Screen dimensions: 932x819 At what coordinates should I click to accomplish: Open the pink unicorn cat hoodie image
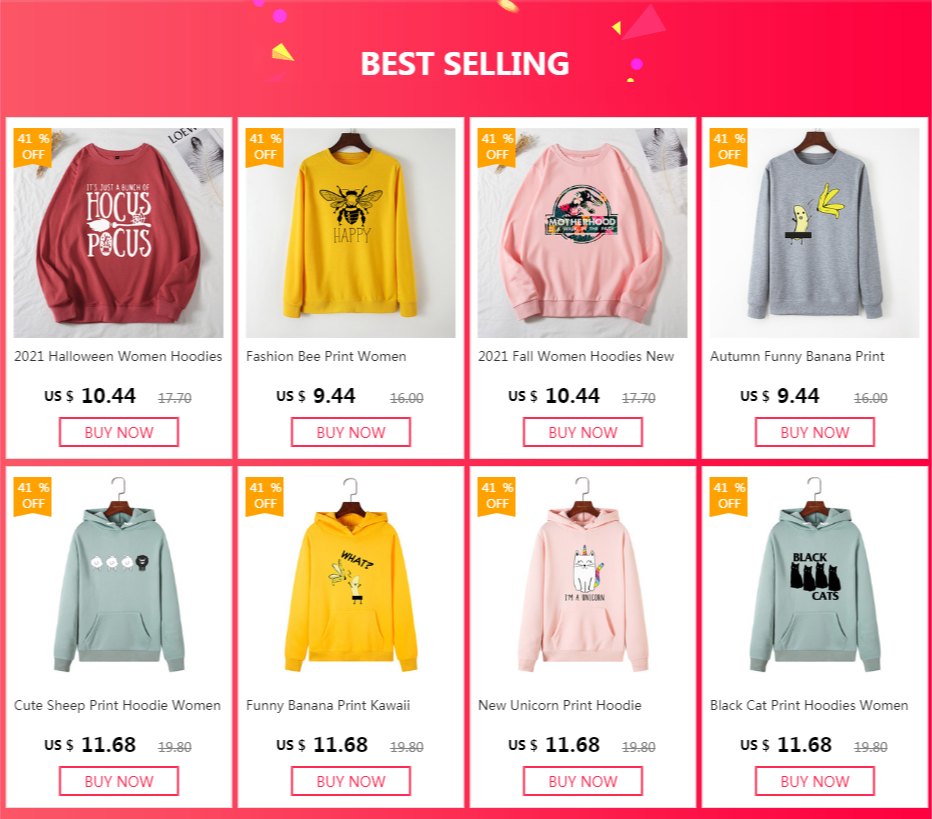582,581
